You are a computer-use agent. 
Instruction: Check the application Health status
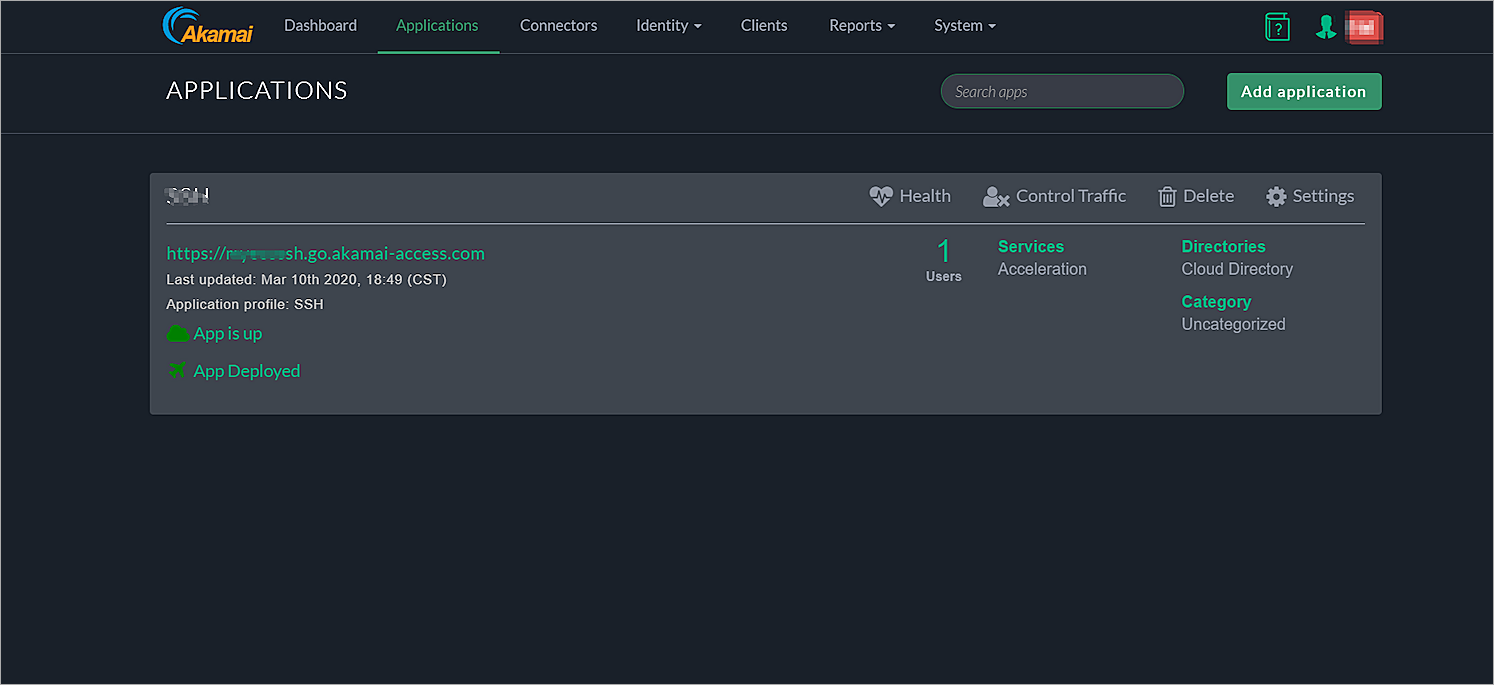click(x=909, y=196)
